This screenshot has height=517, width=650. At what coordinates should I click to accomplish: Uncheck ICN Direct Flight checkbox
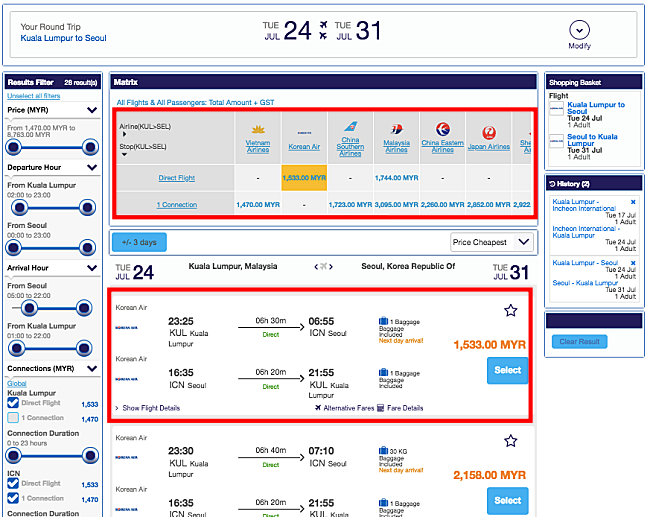[x=13, y=483]
